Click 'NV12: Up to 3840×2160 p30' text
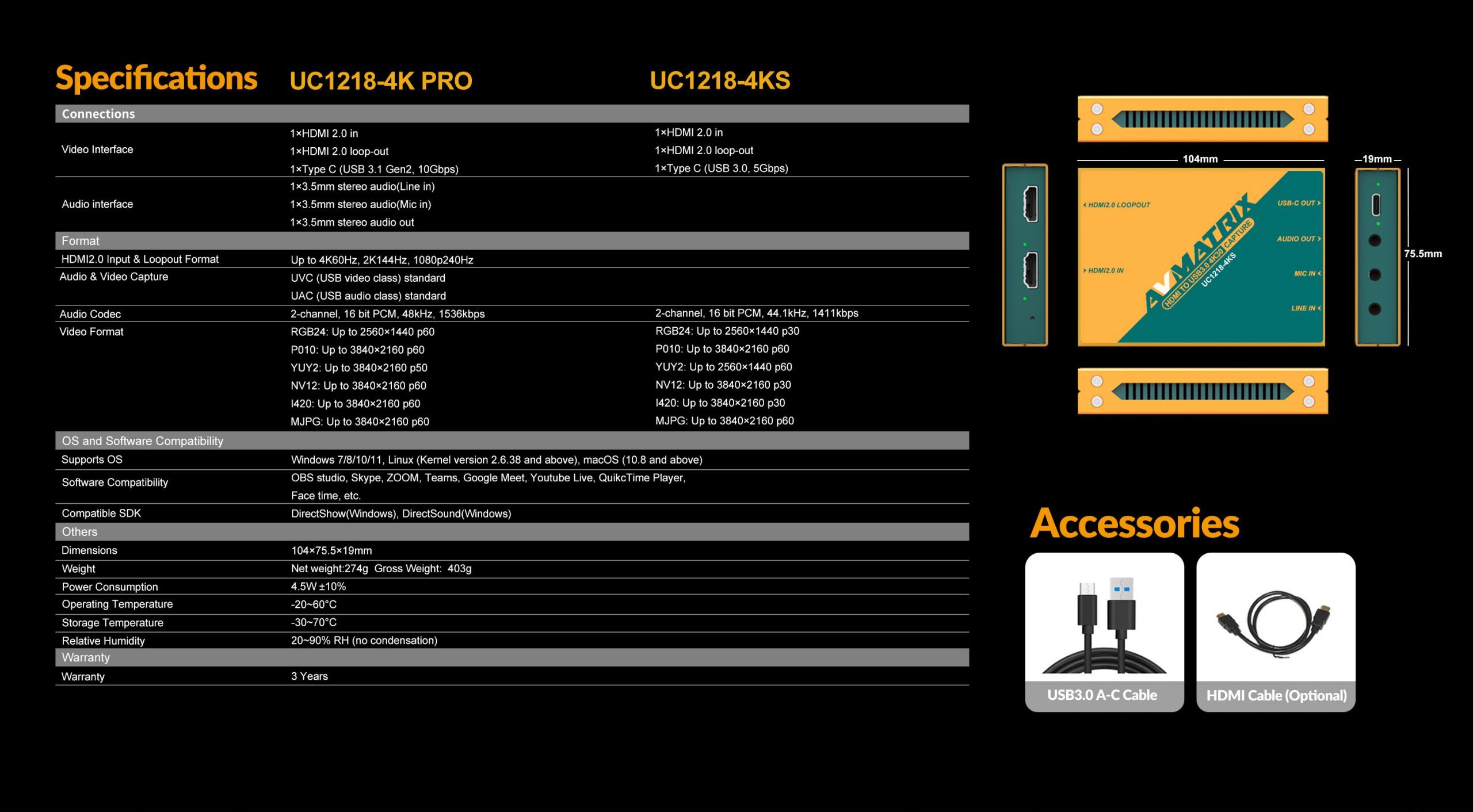The height and width of the screenshot is (812, 1473). point(723,385)
